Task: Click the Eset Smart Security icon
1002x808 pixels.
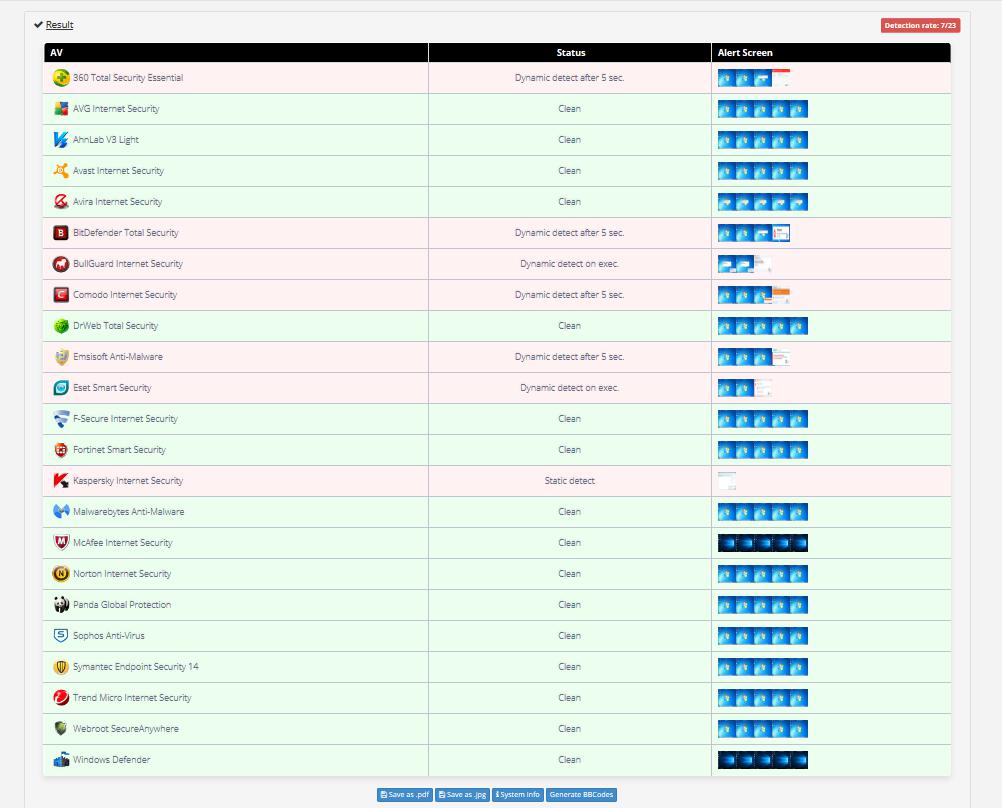Action: 61,387
